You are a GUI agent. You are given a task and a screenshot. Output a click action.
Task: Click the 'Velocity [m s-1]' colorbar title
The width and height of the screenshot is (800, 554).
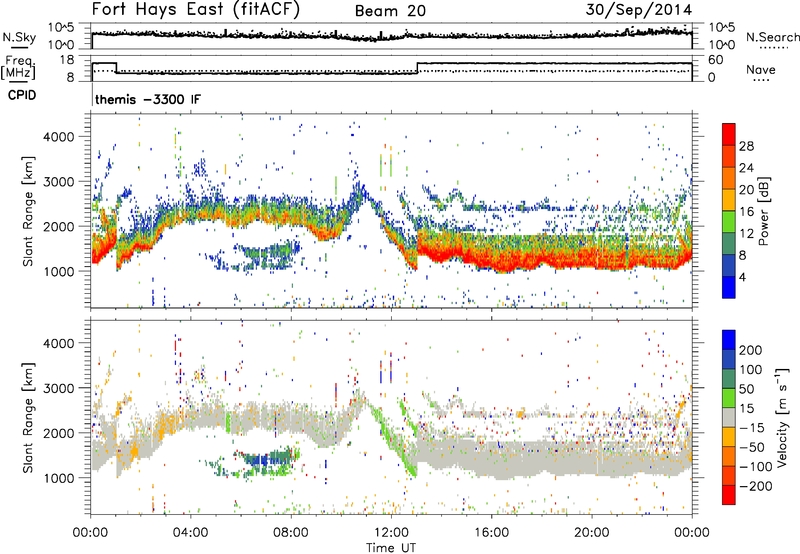782,417
